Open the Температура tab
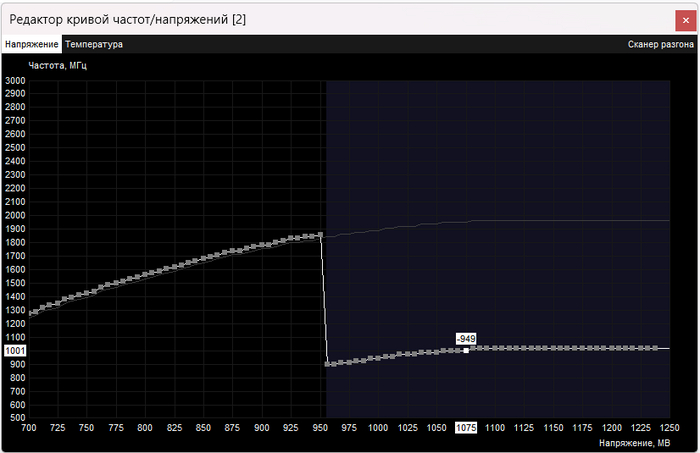The width and height of the screenshot is (700, 453). pos(94,44)
